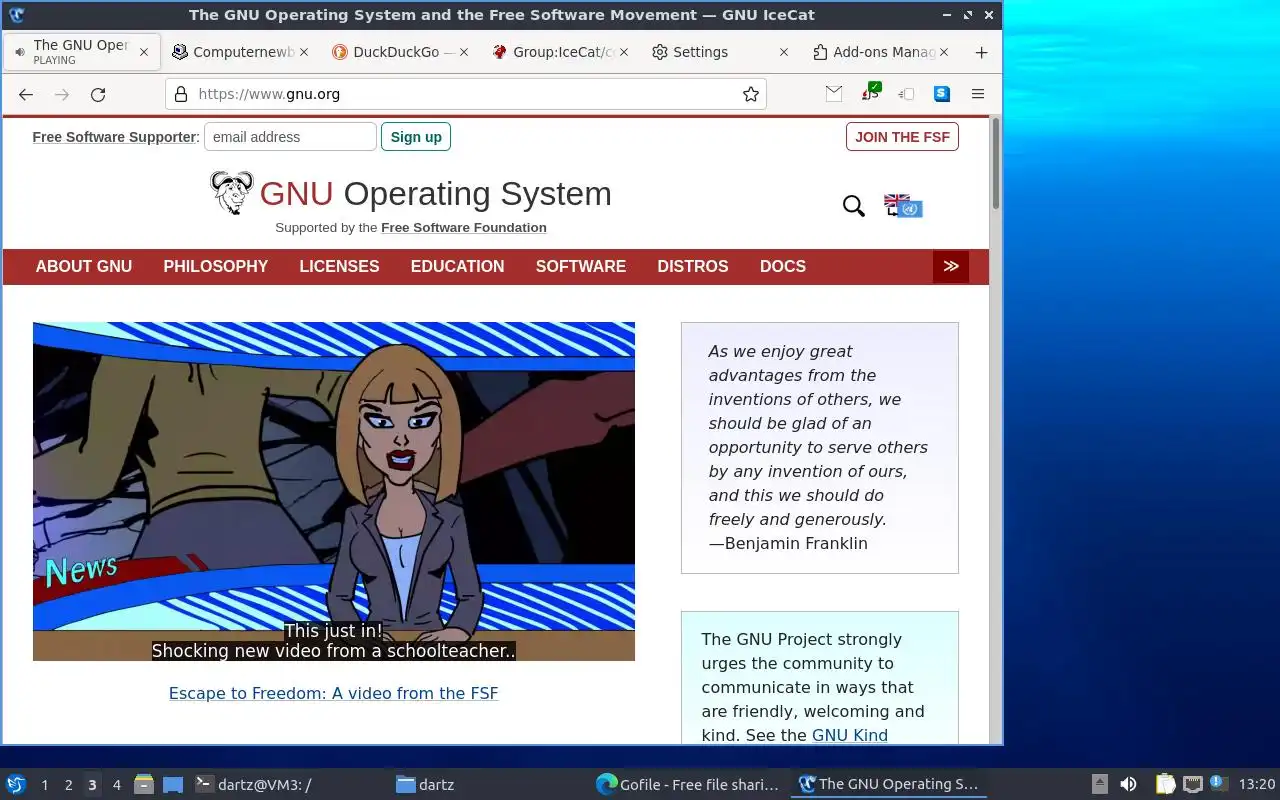Screen dimensions: 1280x800
Task: Click the page vertical scrollbar thumb
Action: pos(996,164)
